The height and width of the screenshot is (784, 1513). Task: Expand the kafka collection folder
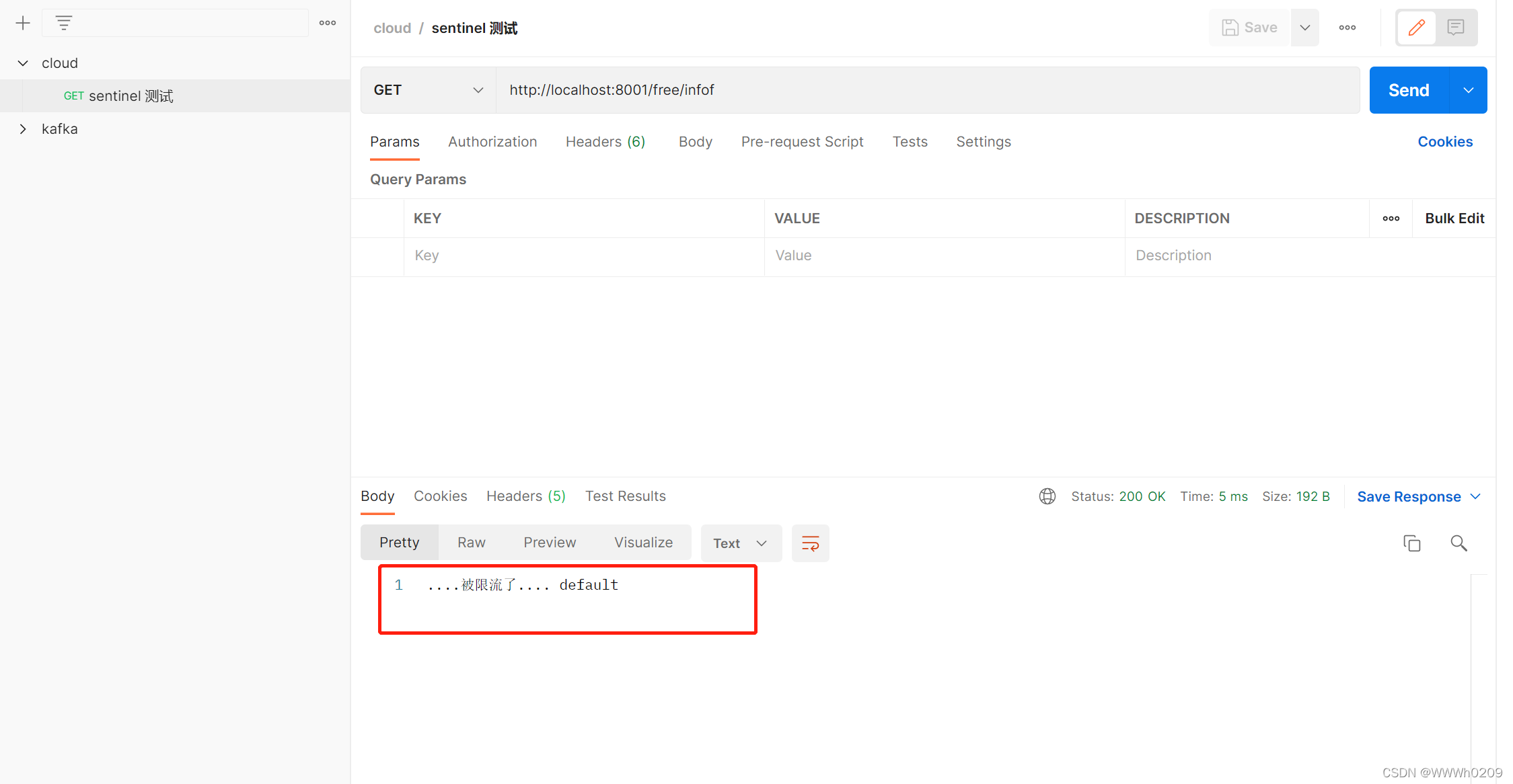pyautogui.click(x=23, y=129)
